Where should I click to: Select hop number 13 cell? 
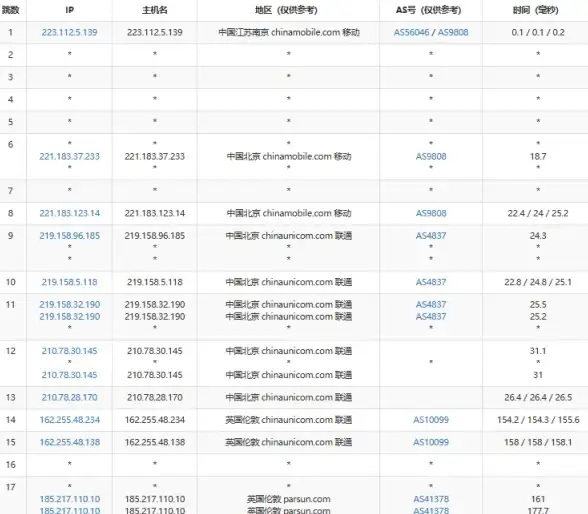[x=11, y=397]
